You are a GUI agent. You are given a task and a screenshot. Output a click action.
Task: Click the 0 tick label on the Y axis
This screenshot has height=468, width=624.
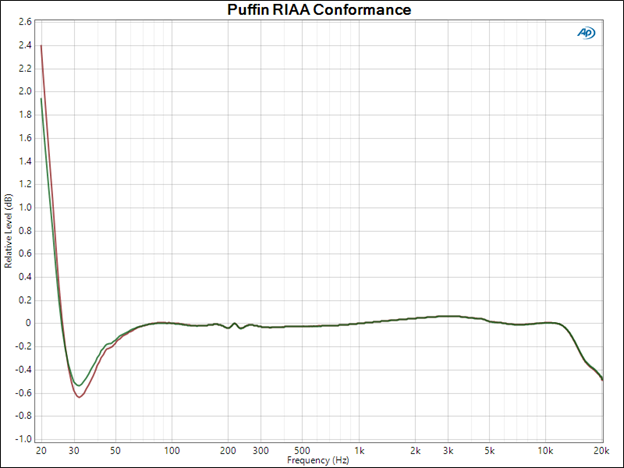pos(28,323)
